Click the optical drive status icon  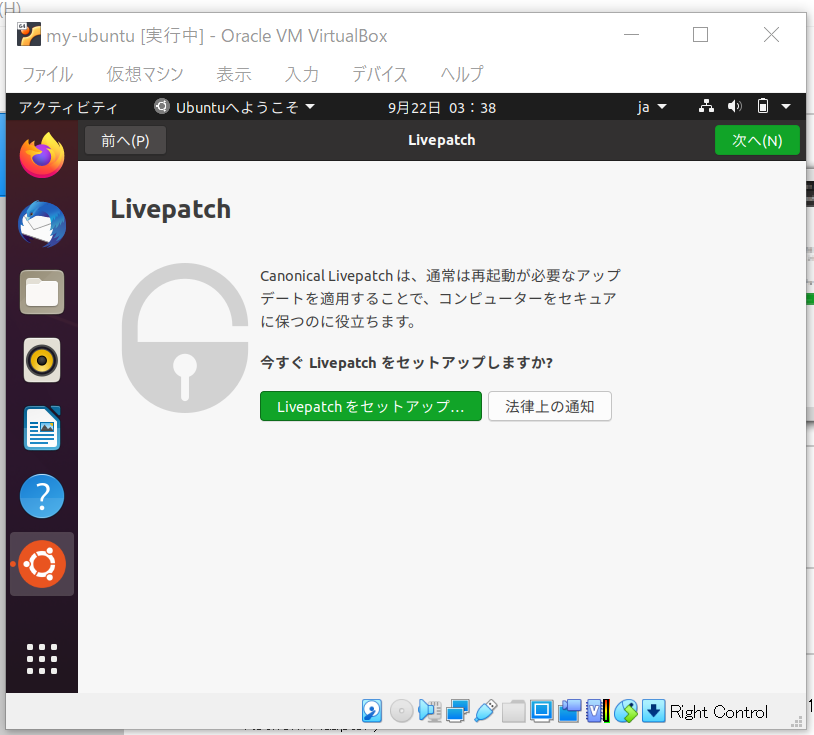tap(401, 711)
